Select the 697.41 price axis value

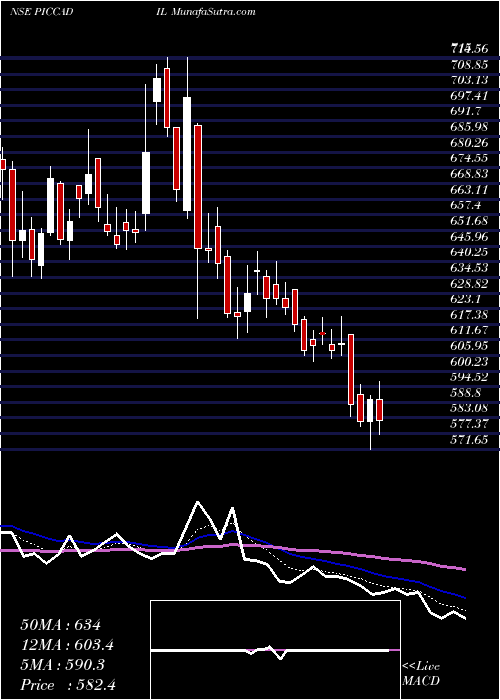(468, 97)
